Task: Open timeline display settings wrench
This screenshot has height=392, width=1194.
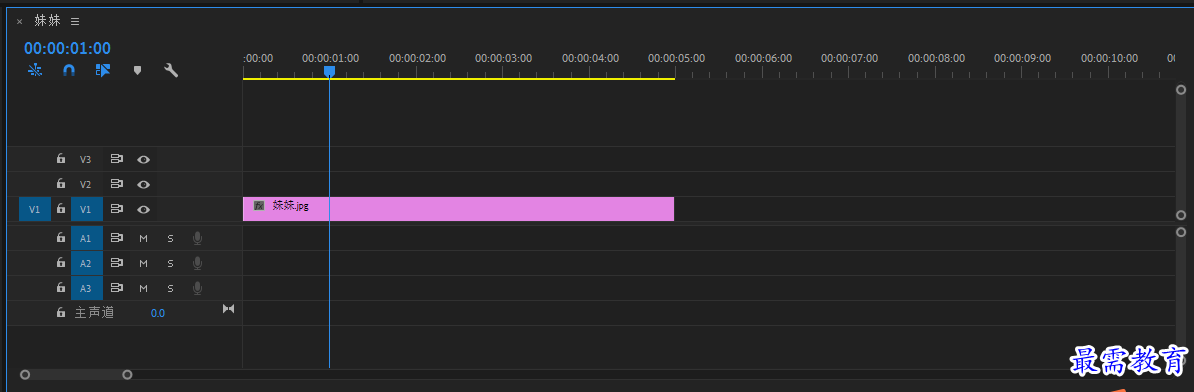Action: 171,70
